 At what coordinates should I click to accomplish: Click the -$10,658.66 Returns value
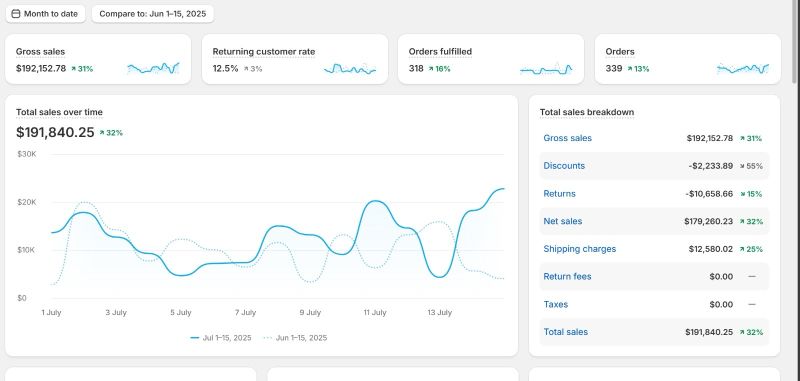click(709, 194)
